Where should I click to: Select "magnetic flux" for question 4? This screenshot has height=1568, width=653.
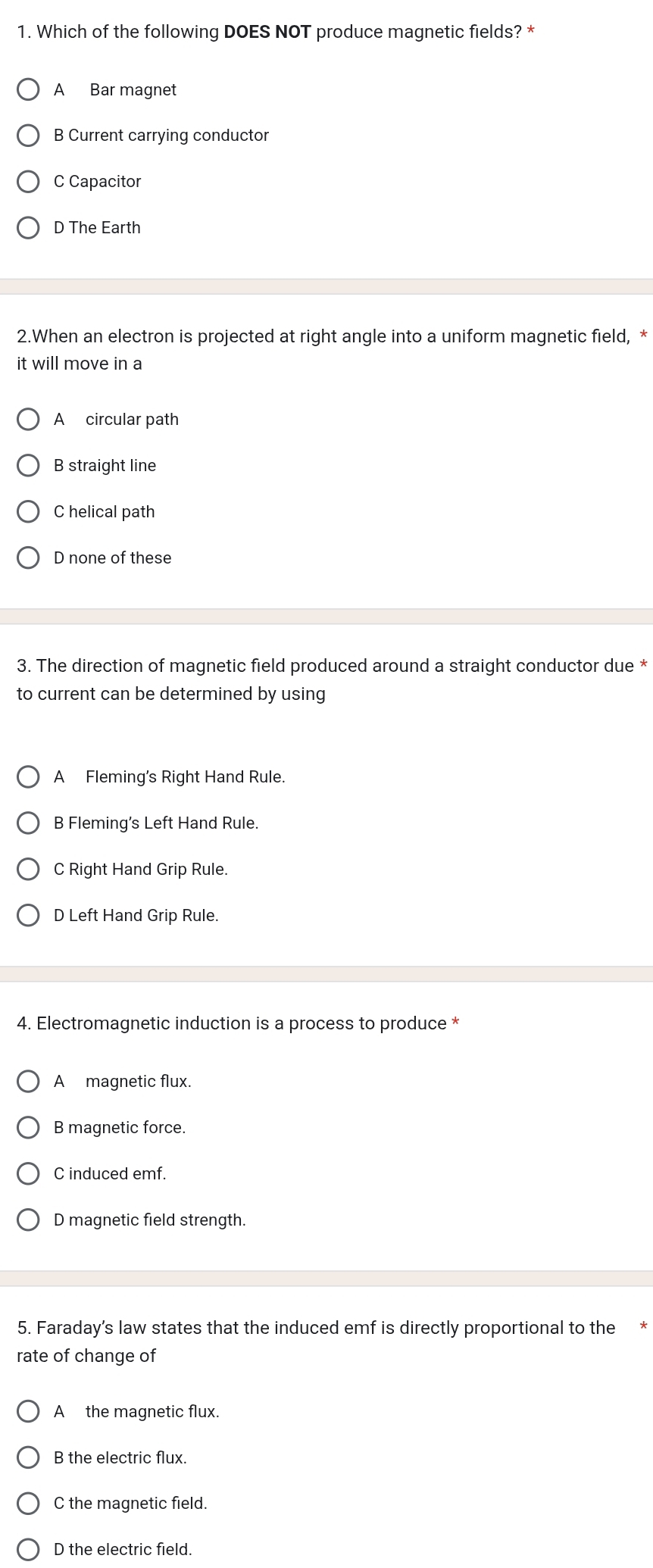click(x=29, y=1081)
